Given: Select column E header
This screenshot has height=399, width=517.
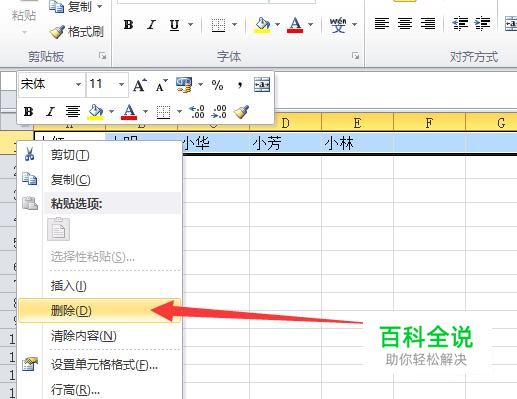Looking at the screenshot, I should (x=357, y=123).
